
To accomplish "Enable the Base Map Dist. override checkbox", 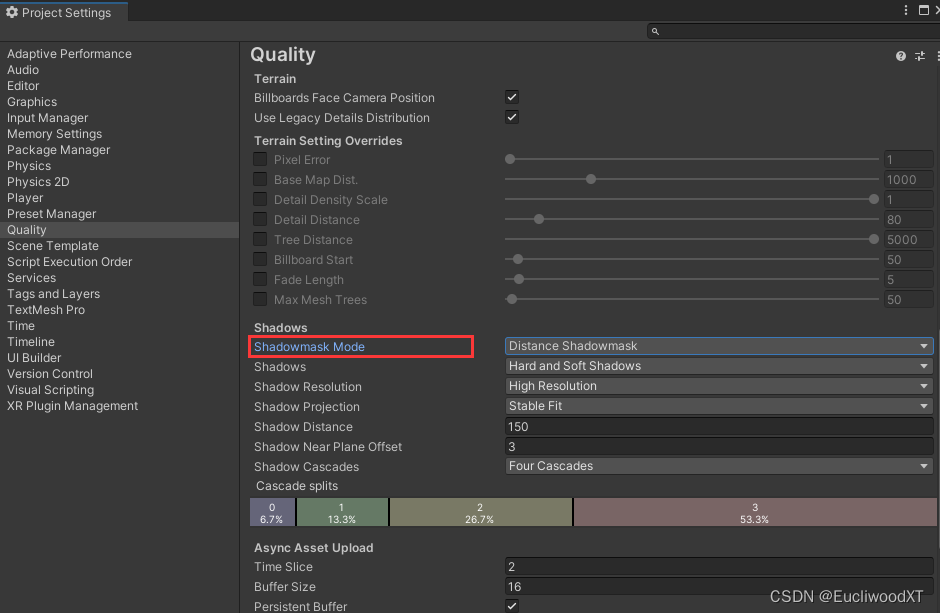I will click(x=260, y=179).
